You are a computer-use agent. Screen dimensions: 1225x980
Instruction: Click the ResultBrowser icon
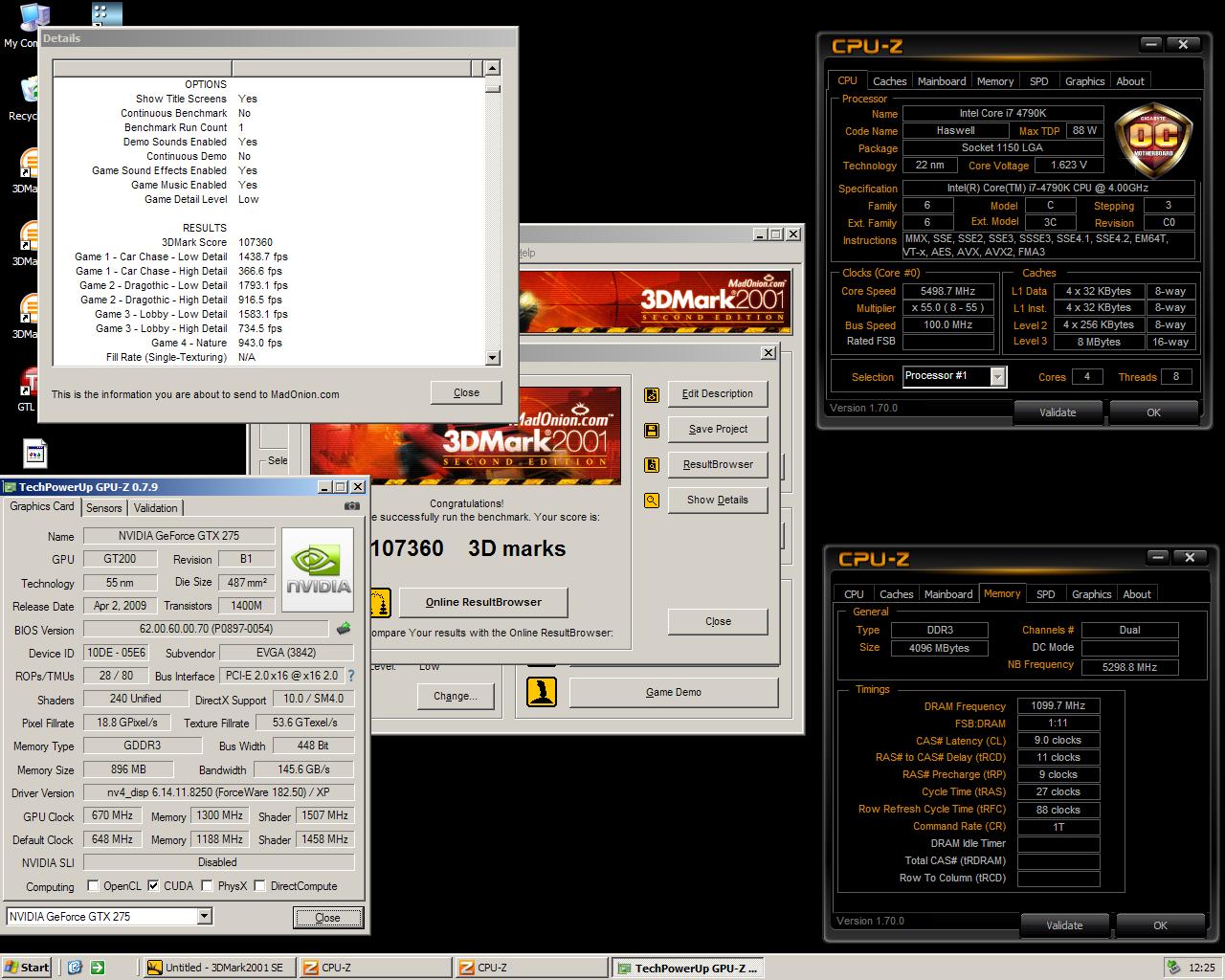[x=652, y=465]
